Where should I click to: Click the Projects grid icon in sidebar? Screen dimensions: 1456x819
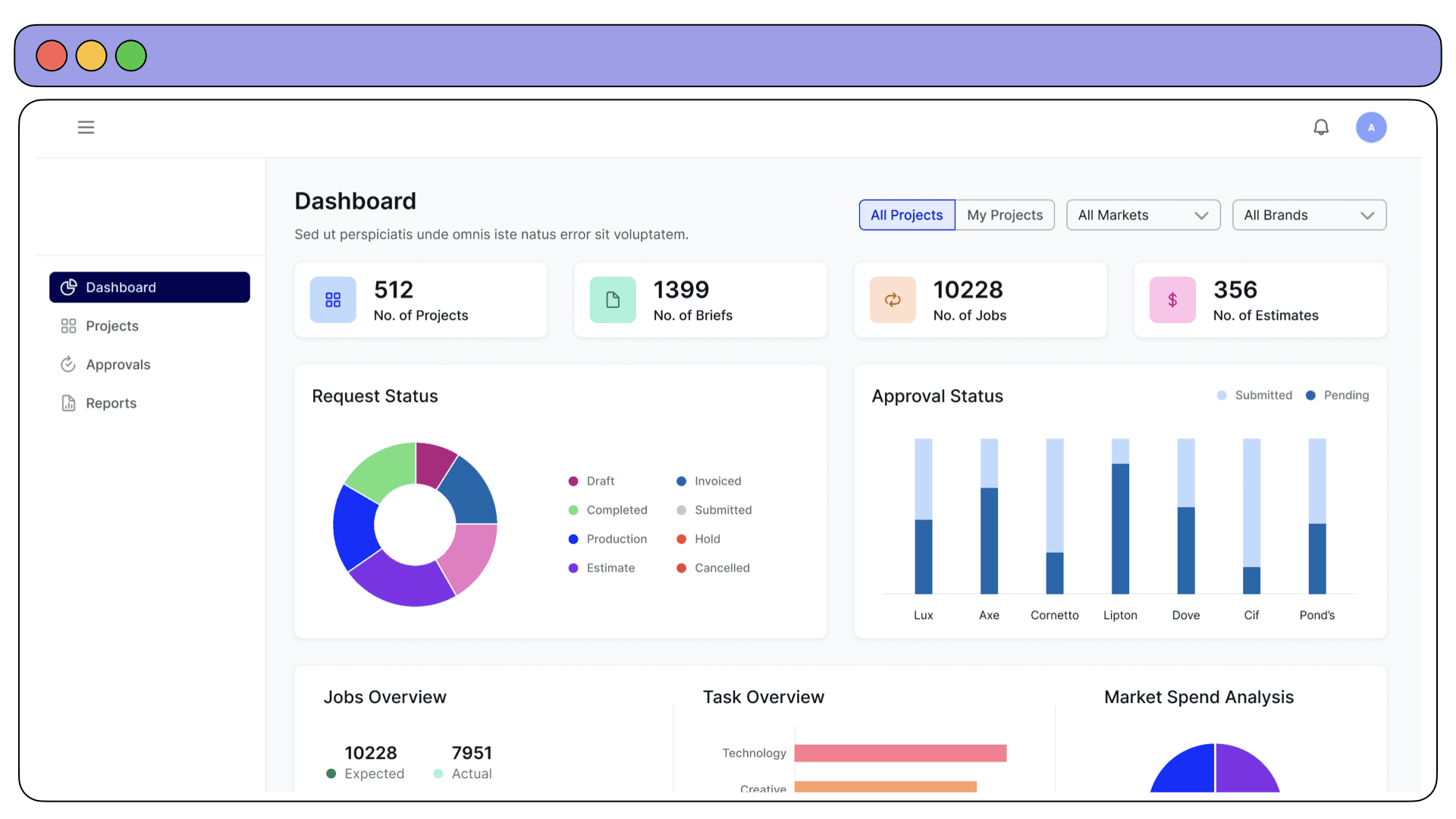click(68, 326)
